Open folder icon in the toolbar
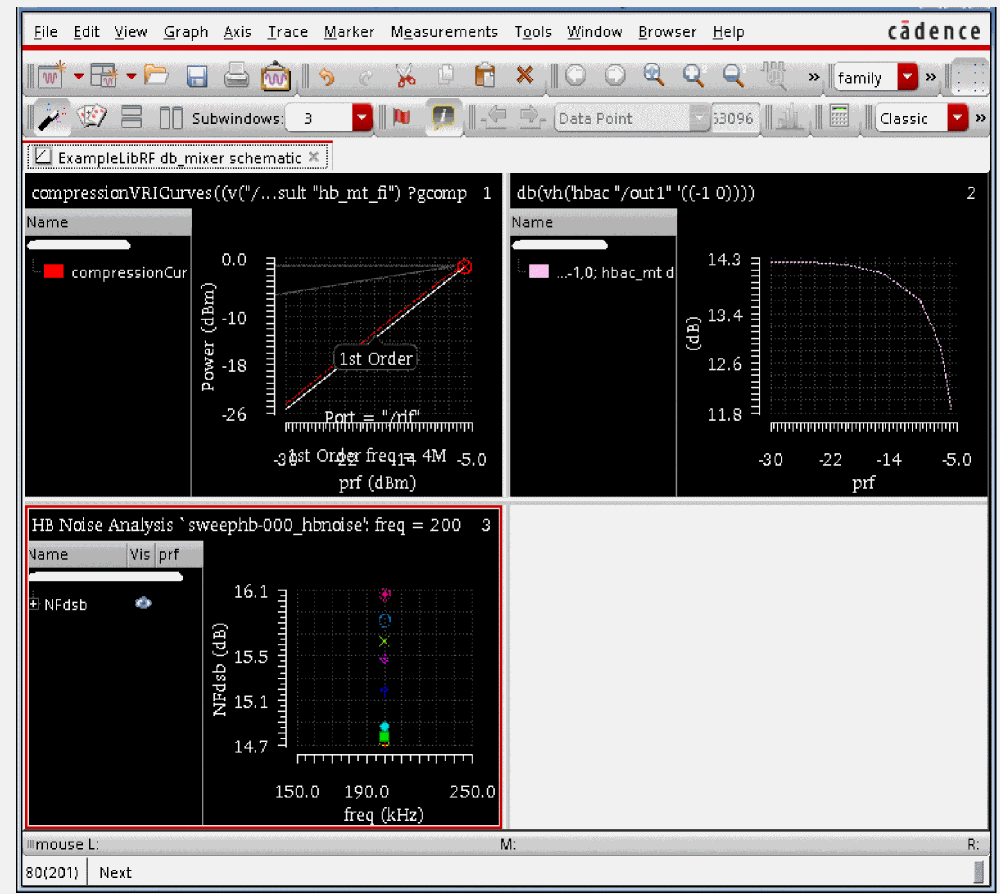The height and width of the screenshot is (894, 1000). tap(156, 76)
